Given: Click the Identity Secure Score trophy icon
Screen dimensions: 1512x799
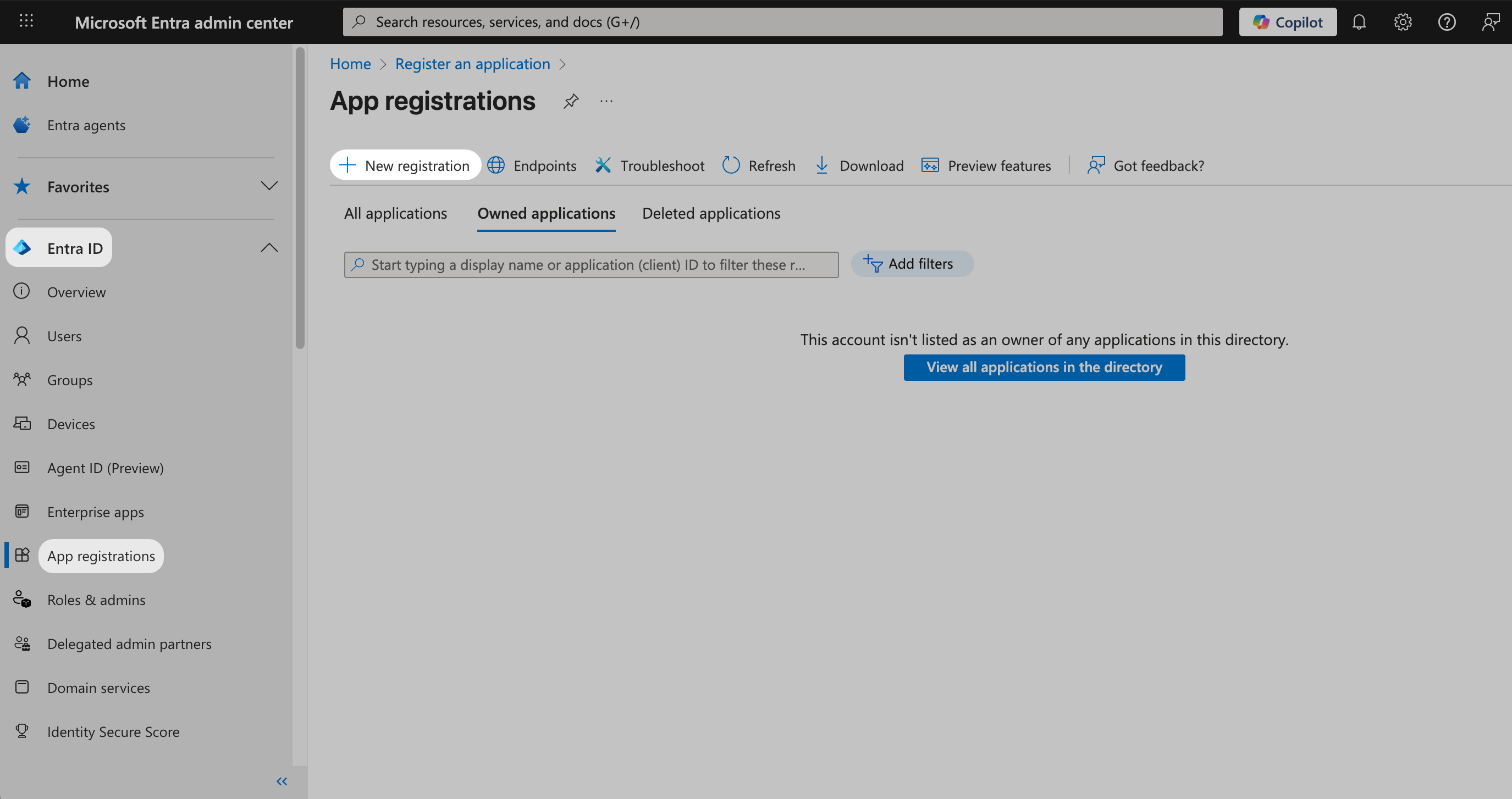Looking at the screenshot, I should [x=21, y=731].
